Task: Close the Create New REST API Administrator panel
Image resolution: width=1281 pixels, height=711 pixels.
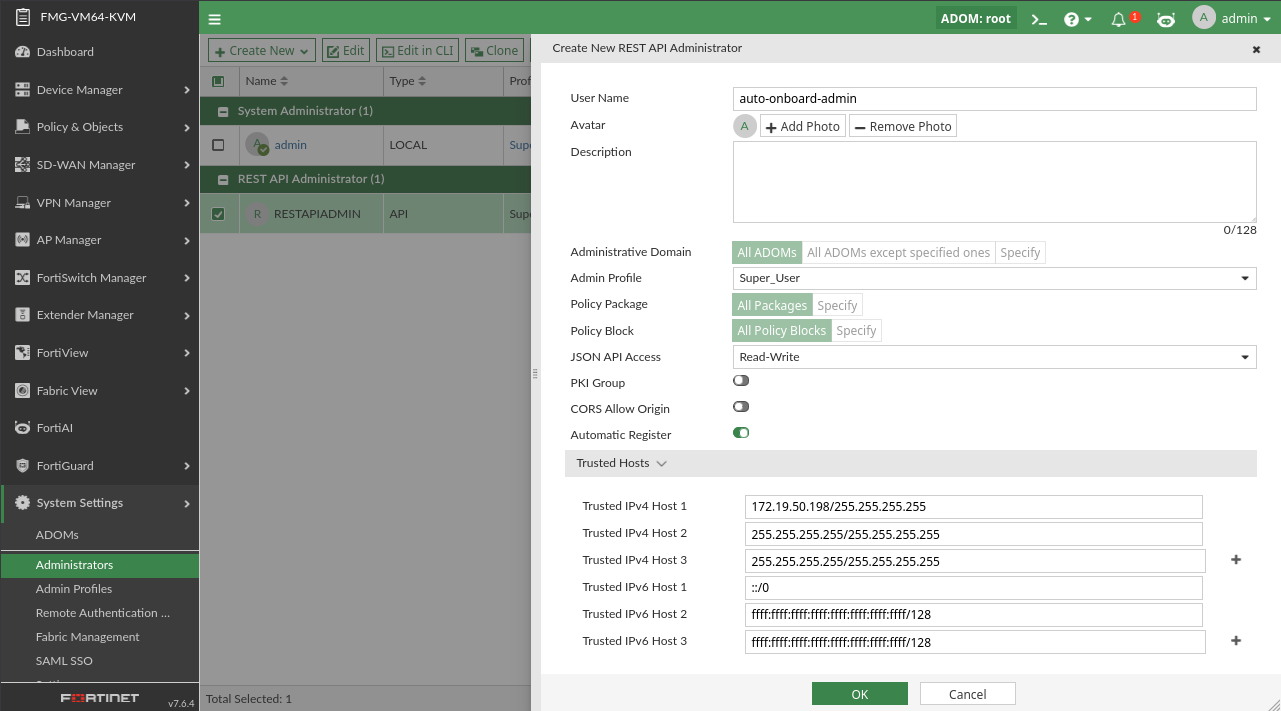Action: click(1256, 49)
